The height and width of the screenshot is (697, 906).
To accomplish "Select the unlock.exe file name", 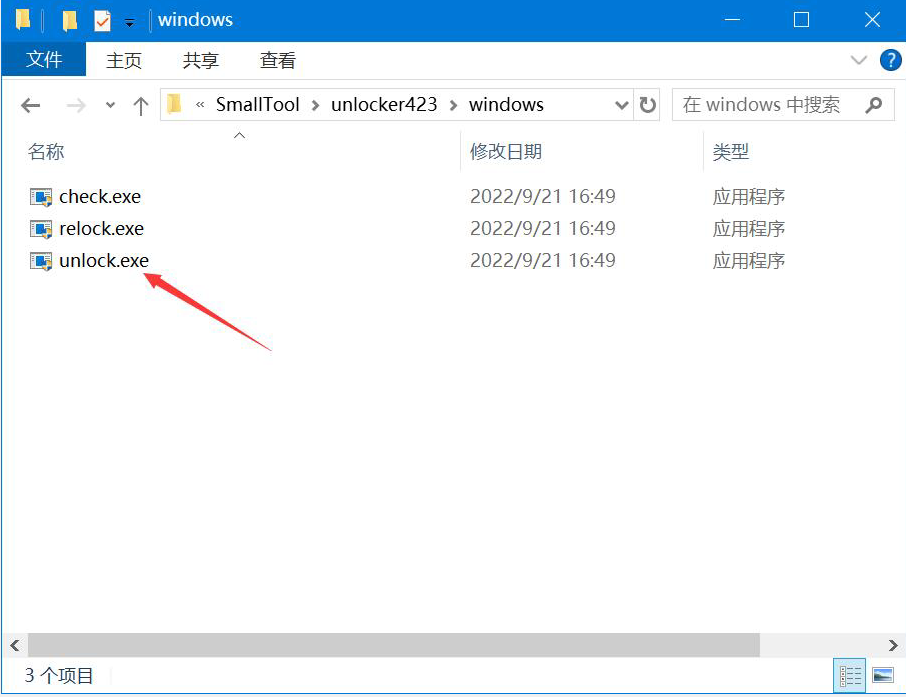I will point(104,260).
